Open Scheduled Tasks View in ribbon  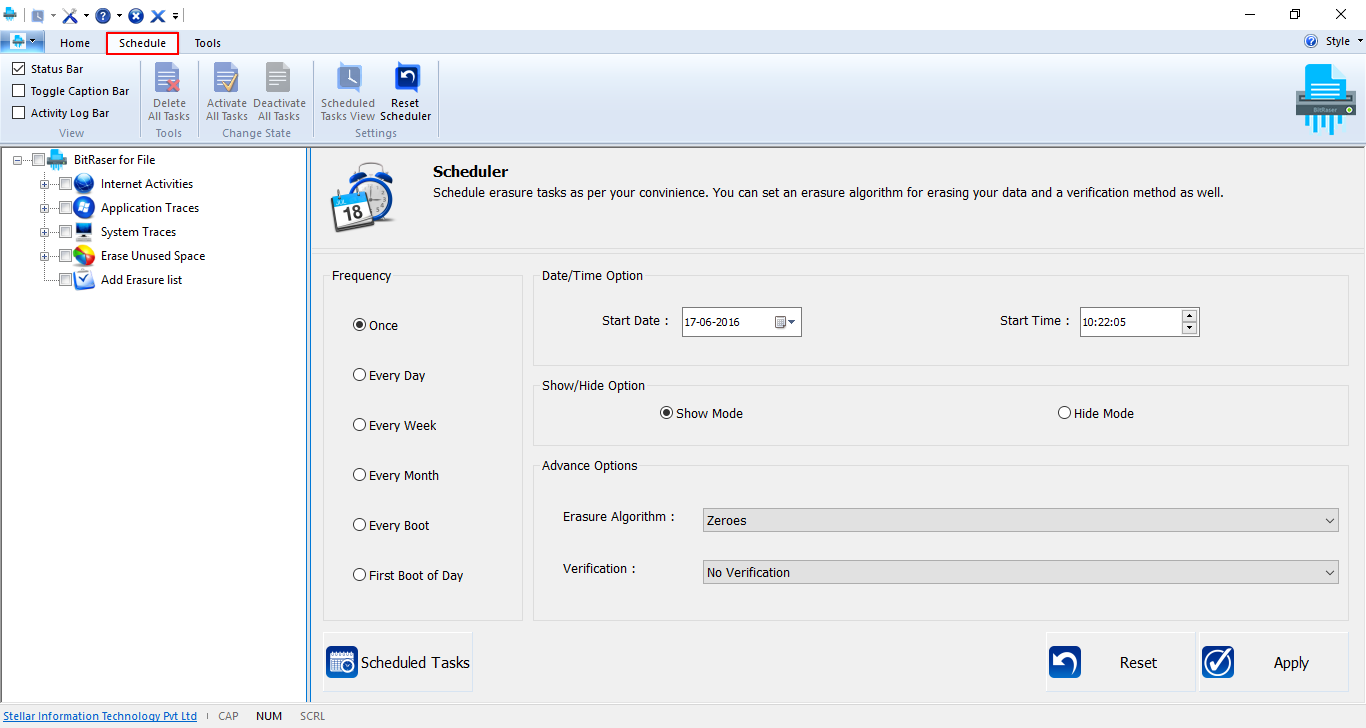pos(348,92)
